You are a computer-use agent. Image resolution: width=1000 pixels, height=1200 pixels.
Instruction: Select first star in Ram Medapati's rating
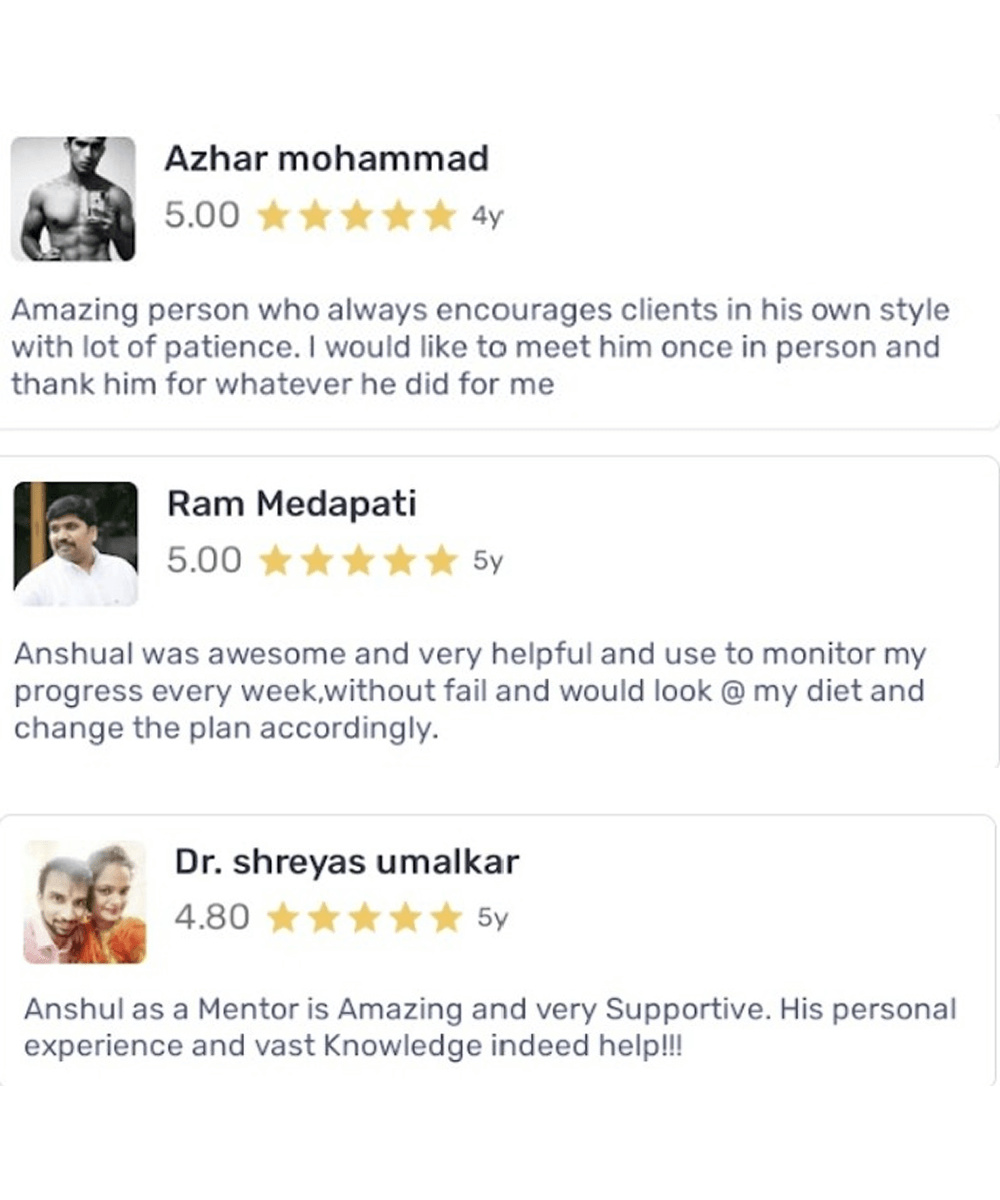[275, 562]
